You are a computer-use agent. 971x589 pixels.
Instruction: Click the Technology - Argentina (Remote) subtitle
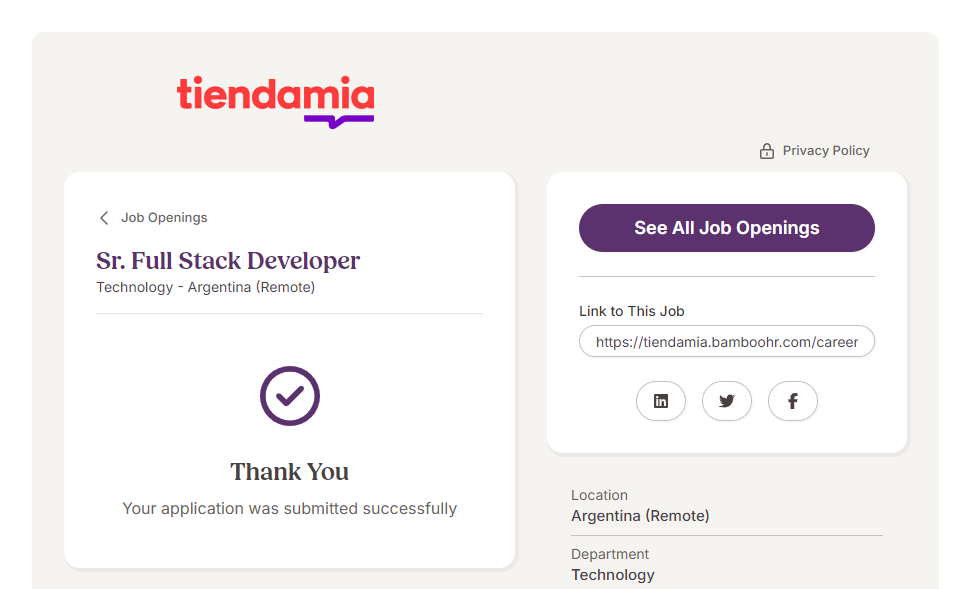[205, 288]
